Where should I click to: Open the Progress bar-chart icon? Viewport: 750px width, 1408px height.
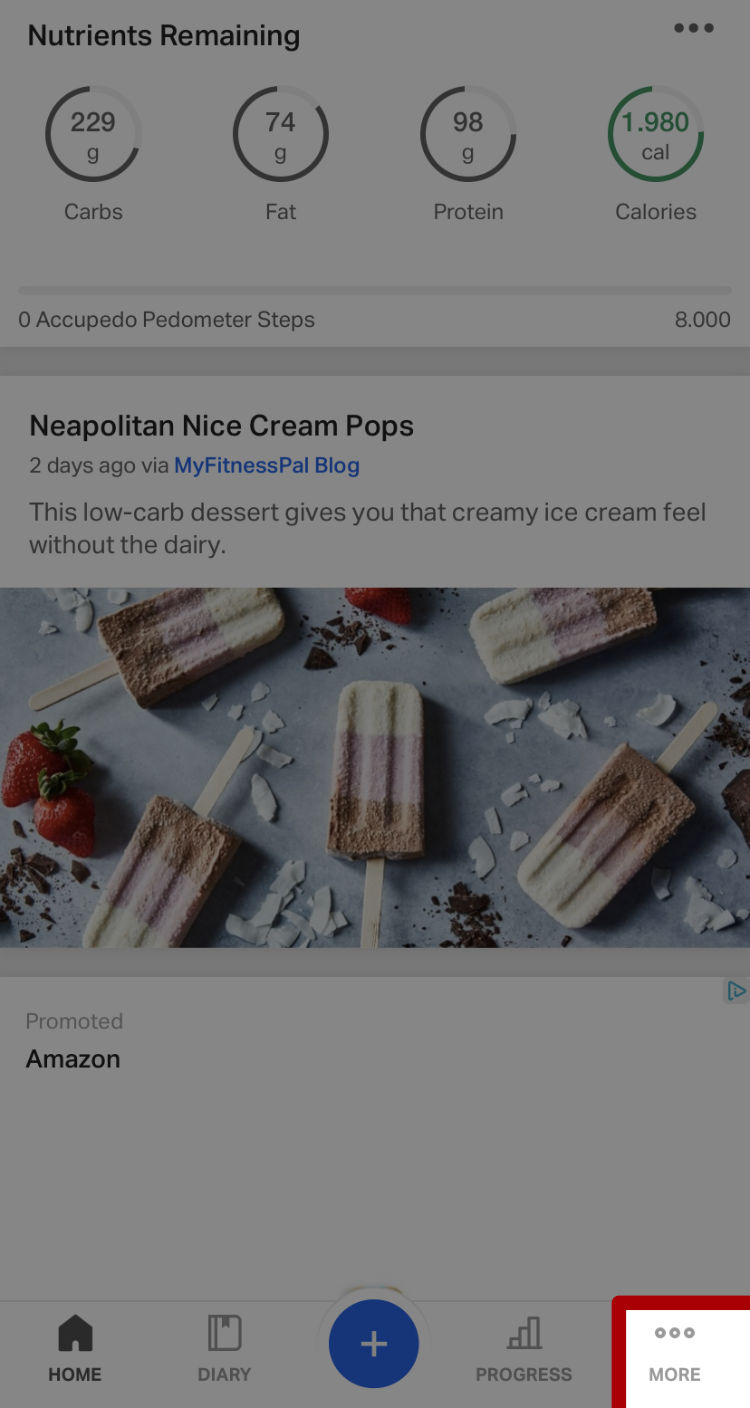524,1334
